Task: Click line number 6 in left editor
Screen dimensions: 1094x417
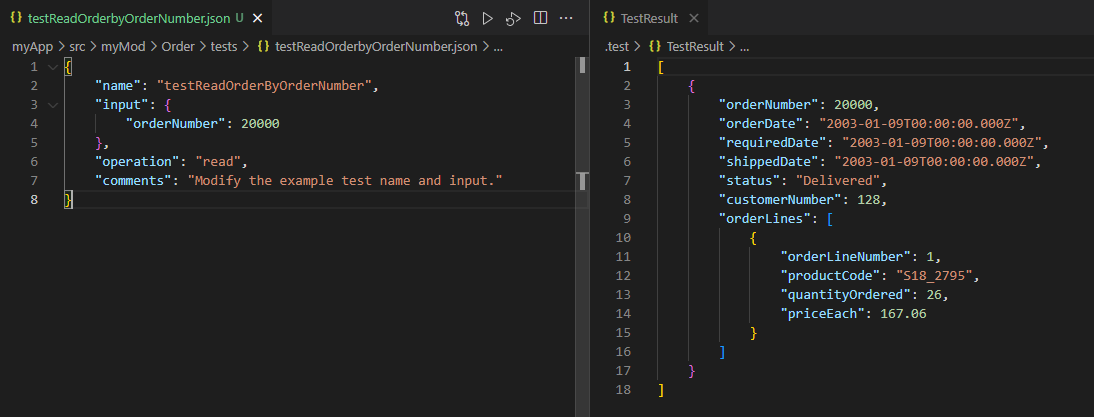Action: 34,162
